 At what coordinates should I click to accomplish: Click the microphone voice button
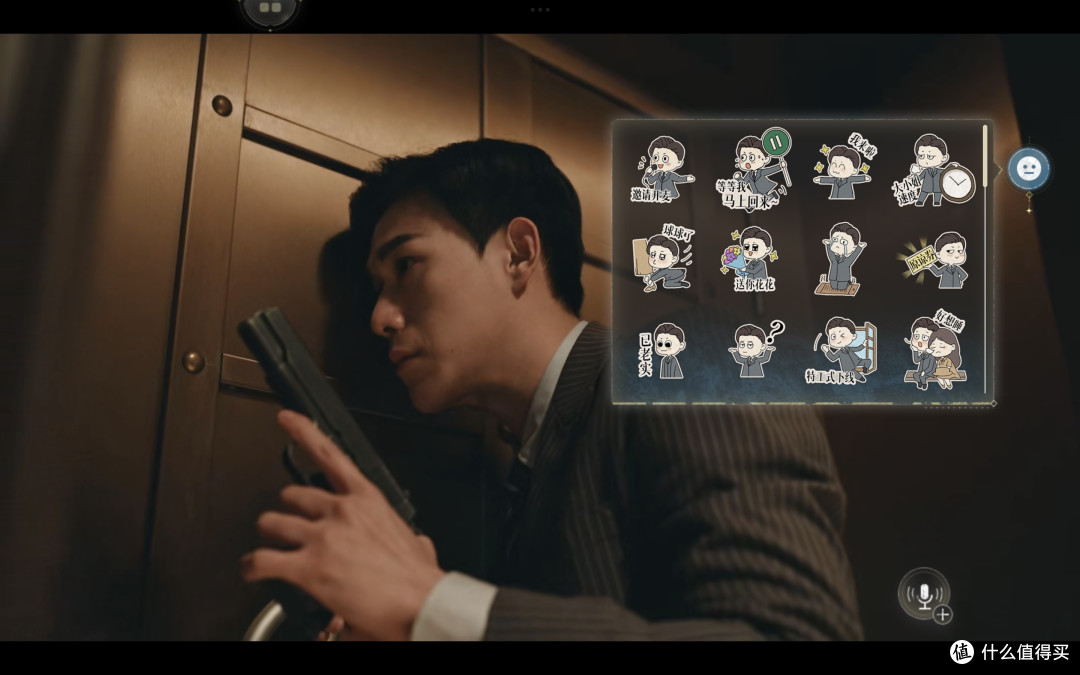[924, 594]
